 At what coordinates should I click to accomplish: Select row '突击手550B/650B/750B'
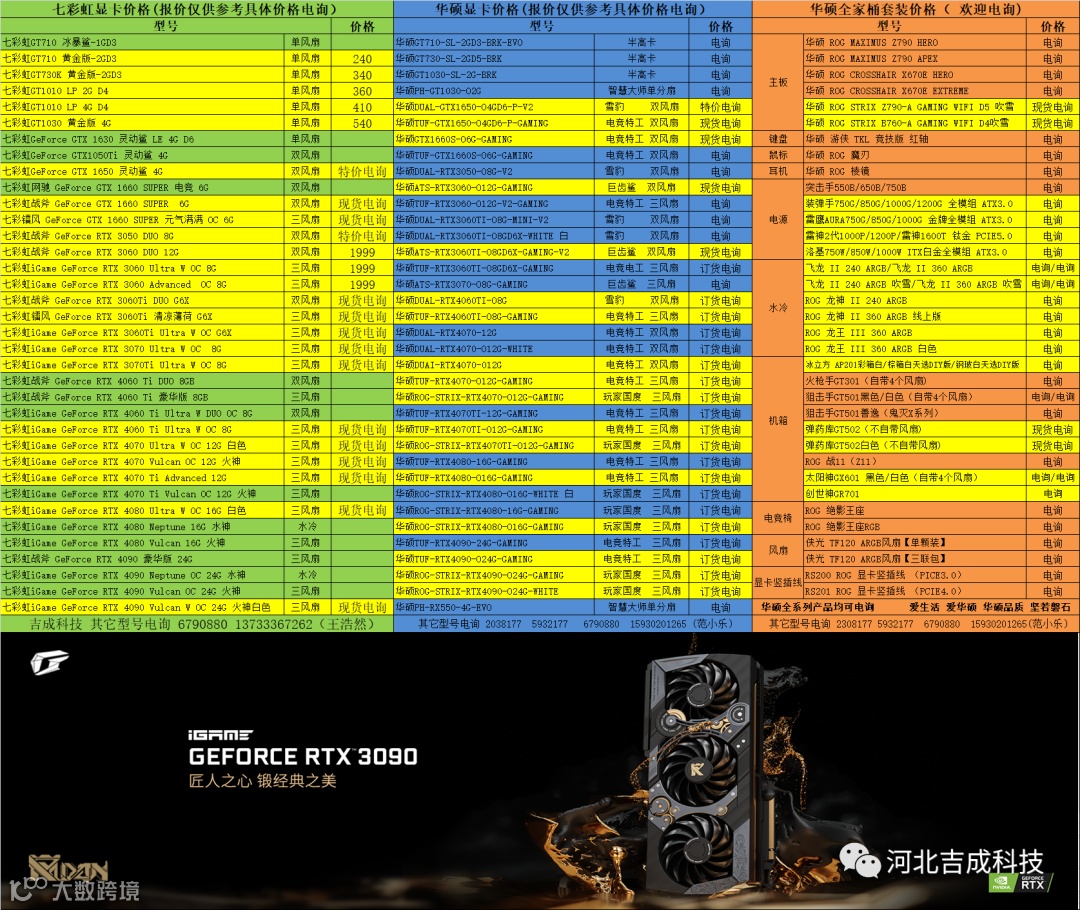point(942,187)
